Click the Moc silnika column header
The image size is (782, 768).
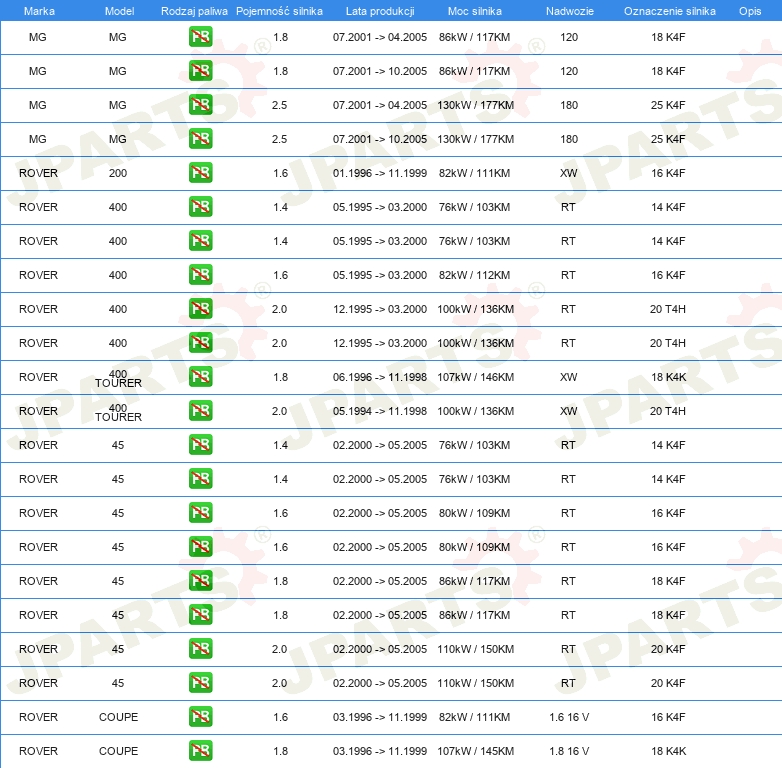point(474,11)
